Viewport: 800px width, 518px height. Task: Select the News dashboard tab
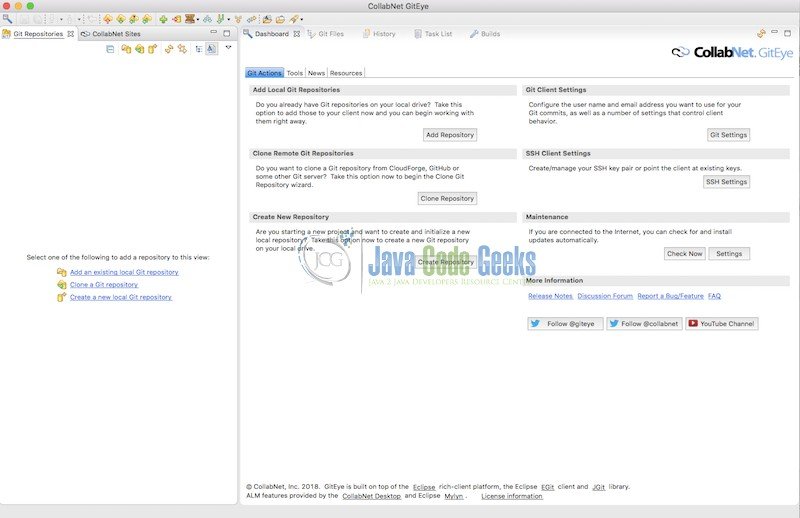[x=316, y=73]
